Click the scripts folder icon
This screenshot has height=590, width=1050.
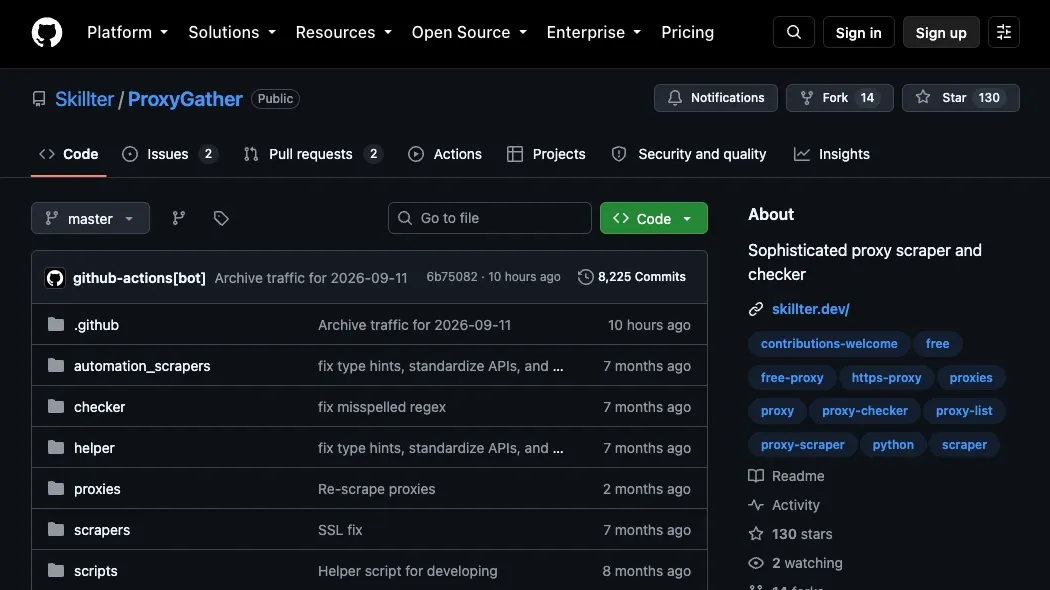(x=56, y=571)
